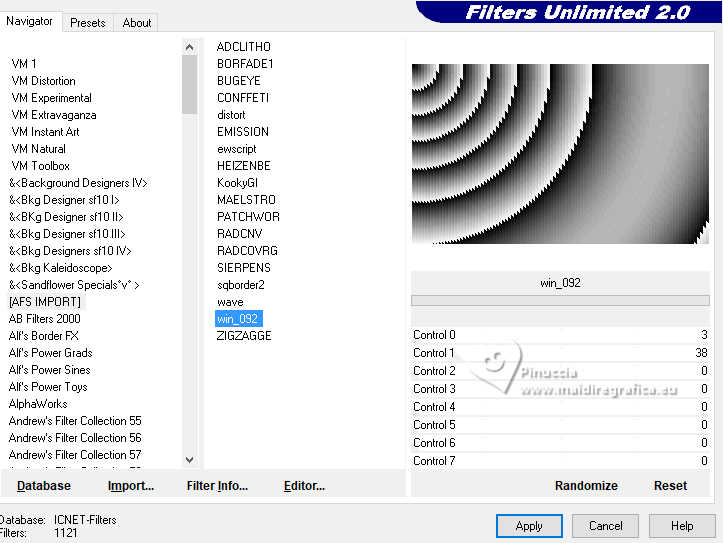Choose the distort filter
This screenshot has width=723, height=543.
click(231, 115)
